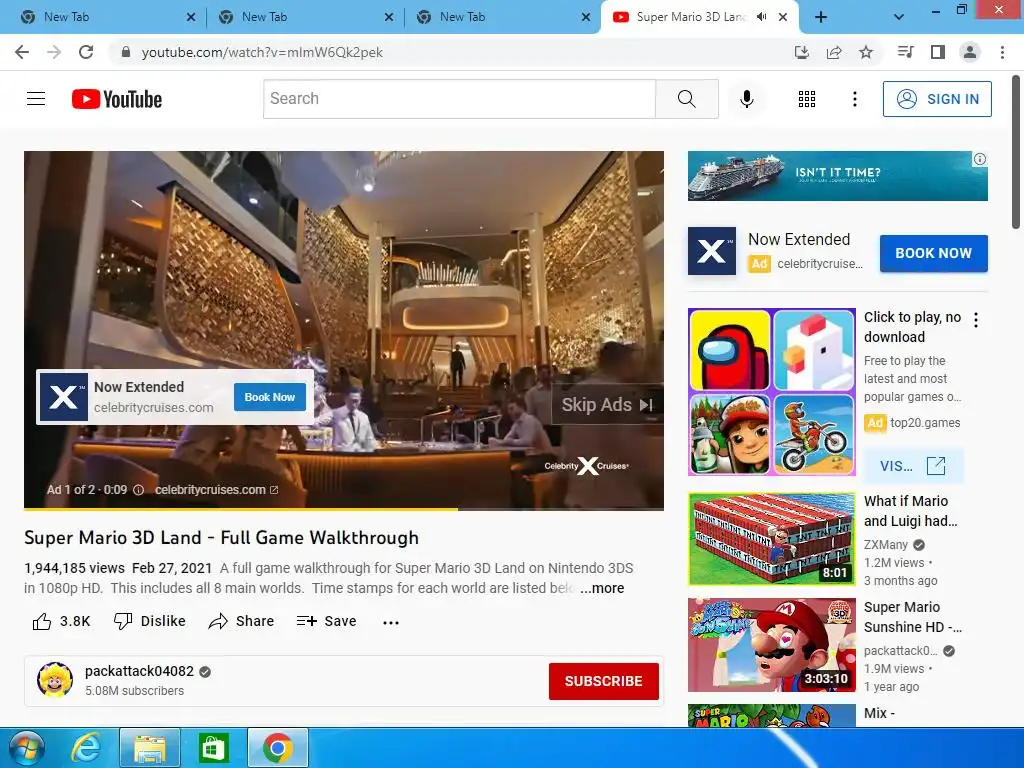Start voice search with microphone icon

[746, 99]
